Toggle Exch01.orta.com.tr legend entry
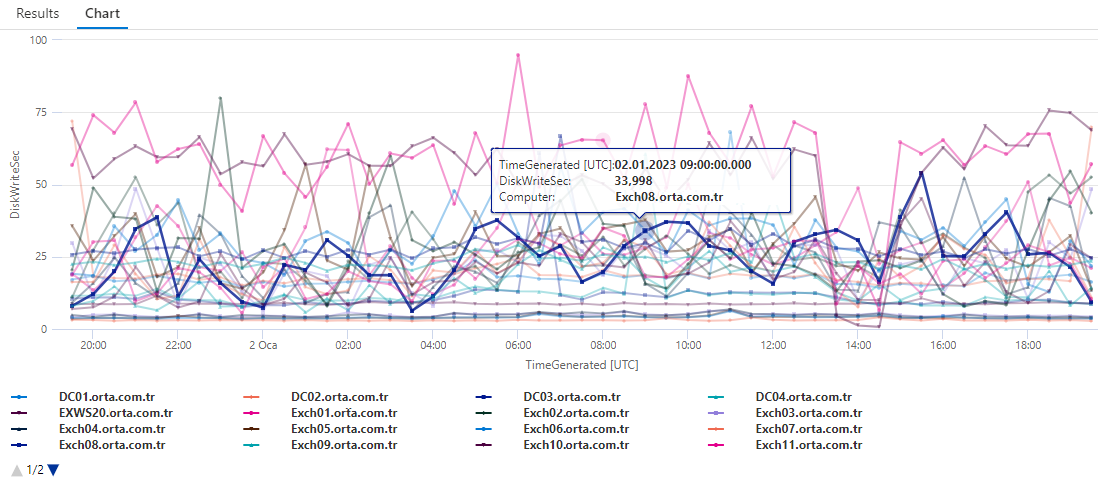The image size is (1098, 482). (x=344, y=413)
